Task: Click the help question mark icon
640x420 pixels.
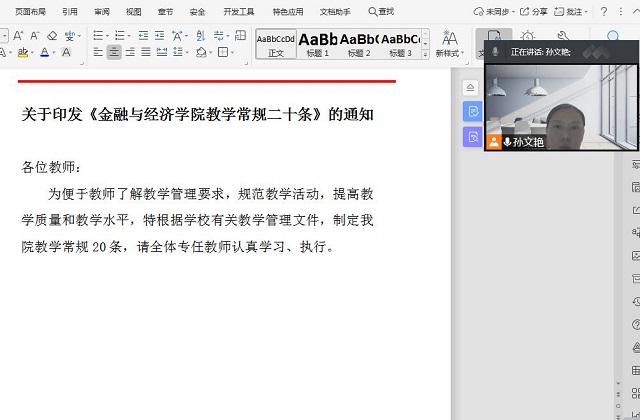Action: [604, 11]
